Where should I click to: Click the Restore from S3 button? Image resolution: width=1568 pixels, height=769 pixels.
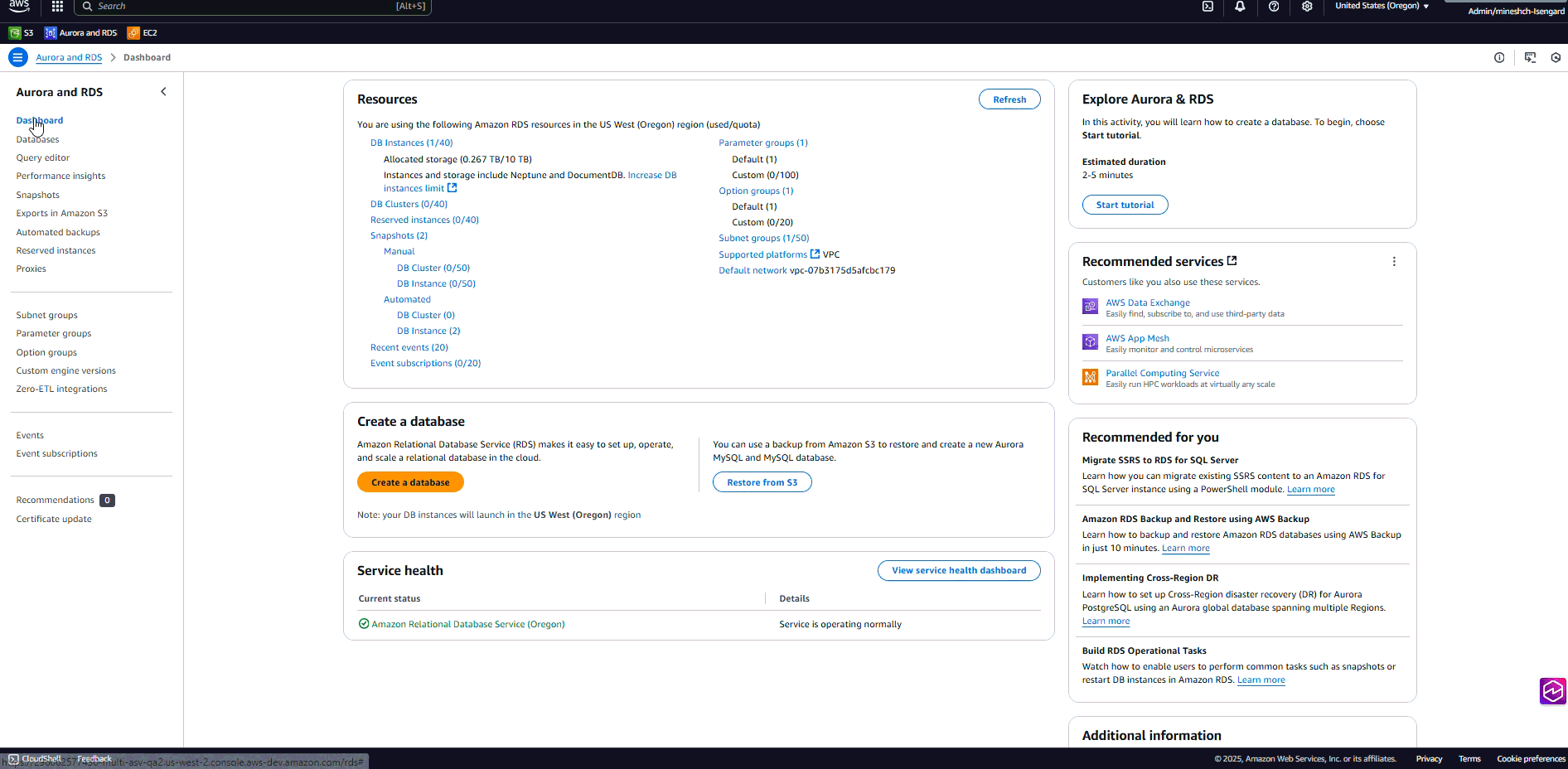762,482
